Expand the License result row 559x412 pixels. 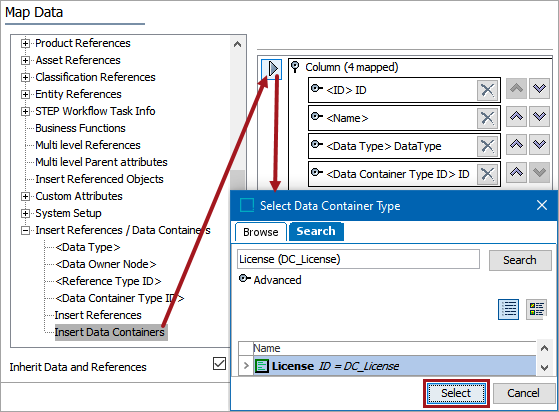click(x=246, y=365)
